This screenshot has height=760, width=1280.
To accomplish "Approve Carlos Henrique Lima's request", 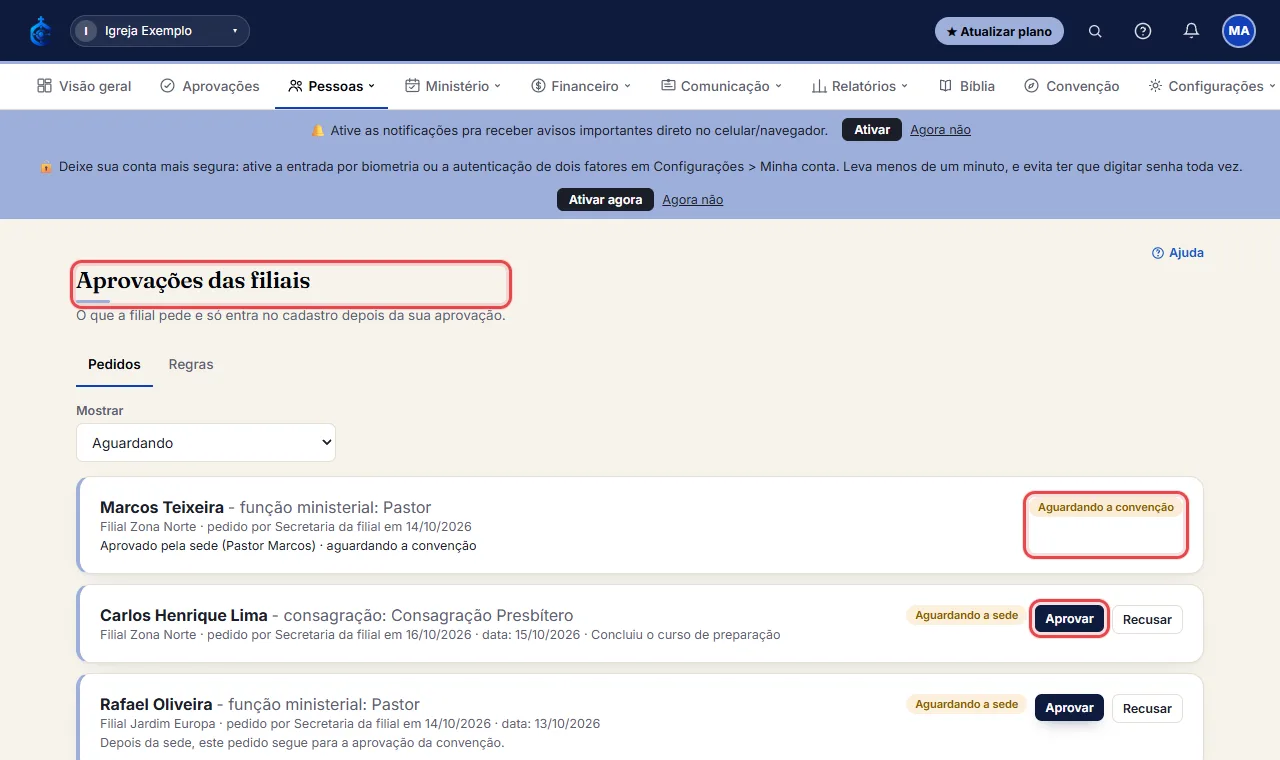I will pos(1069,619).
